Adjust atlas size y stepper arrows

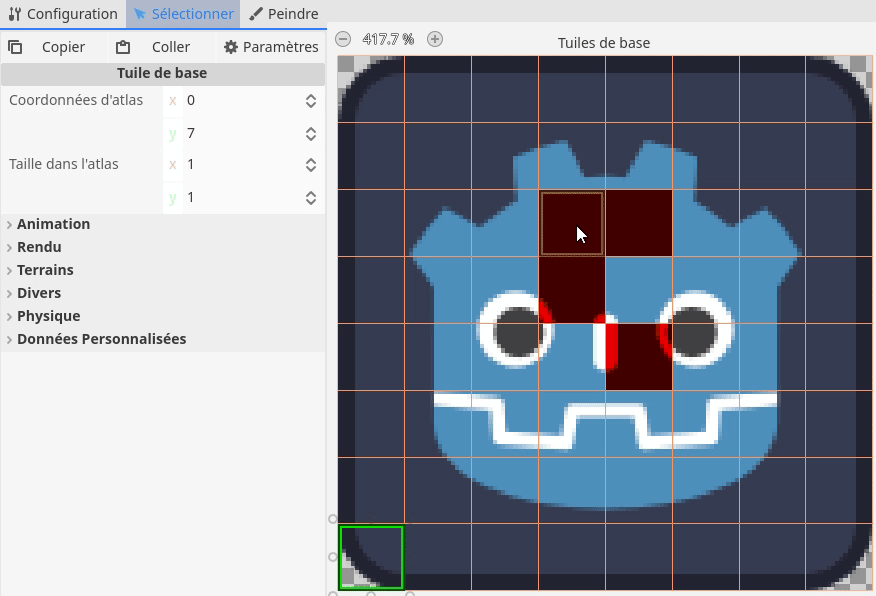(x=311, y=197)
